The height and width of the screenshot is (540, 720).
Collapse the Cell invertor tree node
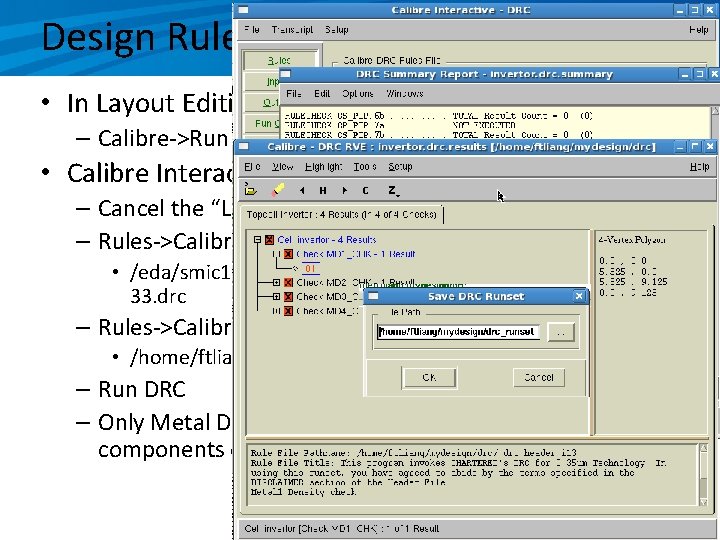point(258,240)
